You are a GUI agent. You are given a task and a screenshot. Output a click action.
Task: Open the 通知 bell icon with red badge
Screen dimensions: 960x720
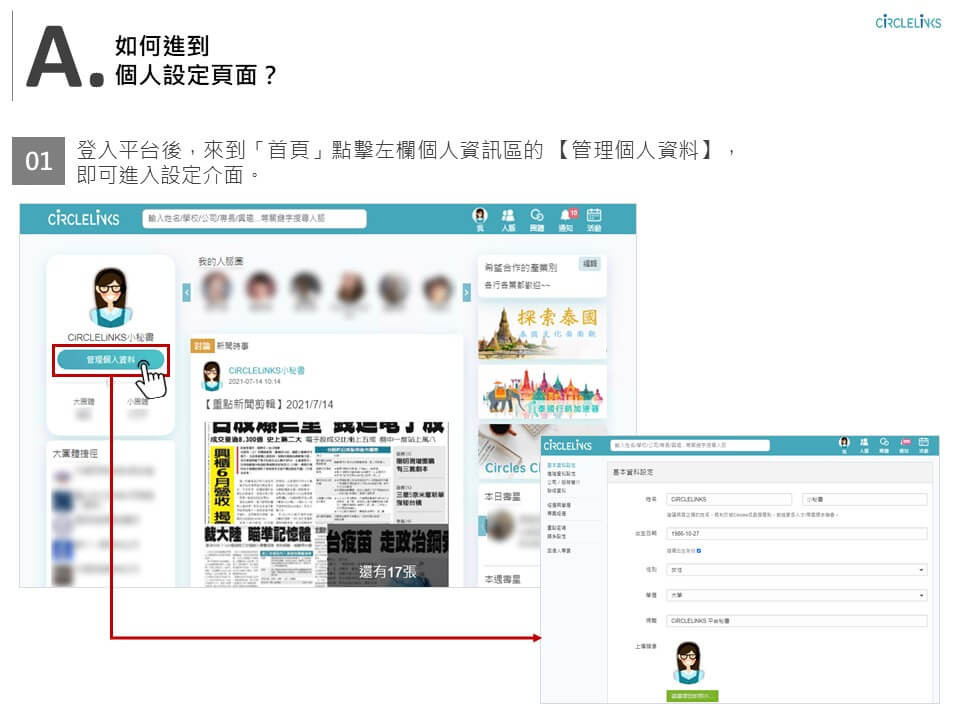click(x=567, y=219)
